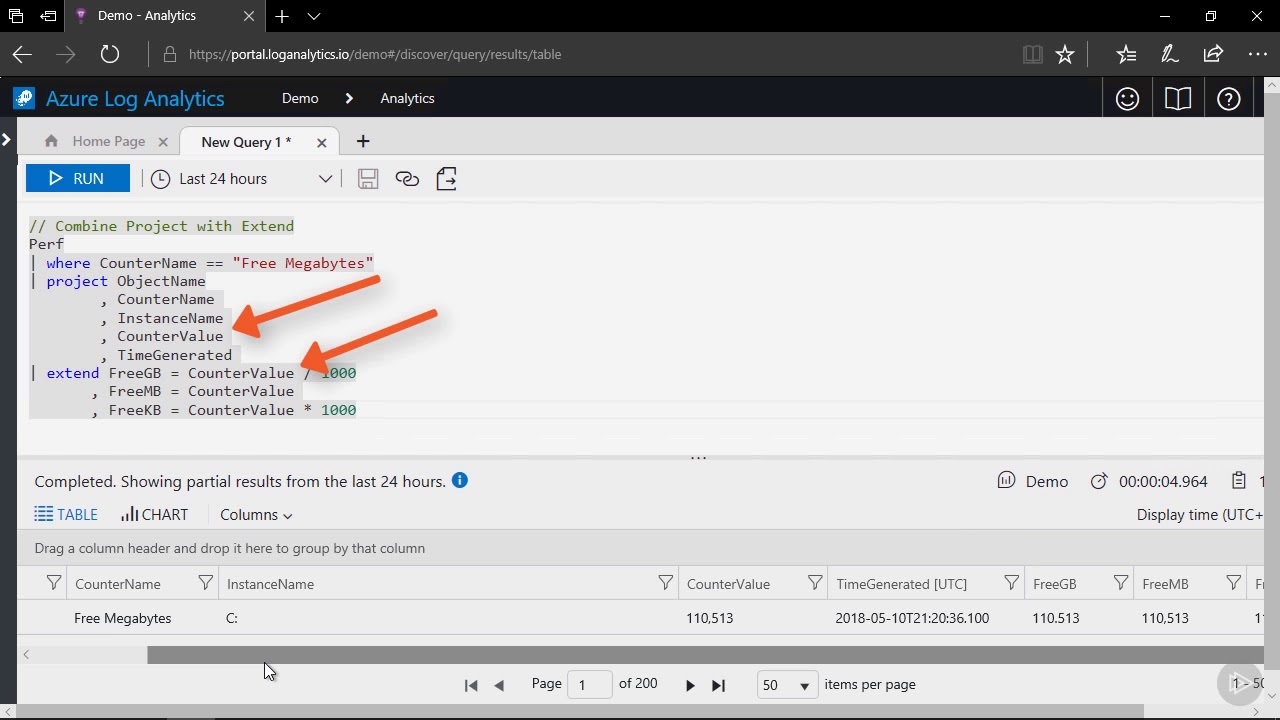1280x720 pixels.
Task: Filter the TimeGenerated column
Action: click(1011, 583)
